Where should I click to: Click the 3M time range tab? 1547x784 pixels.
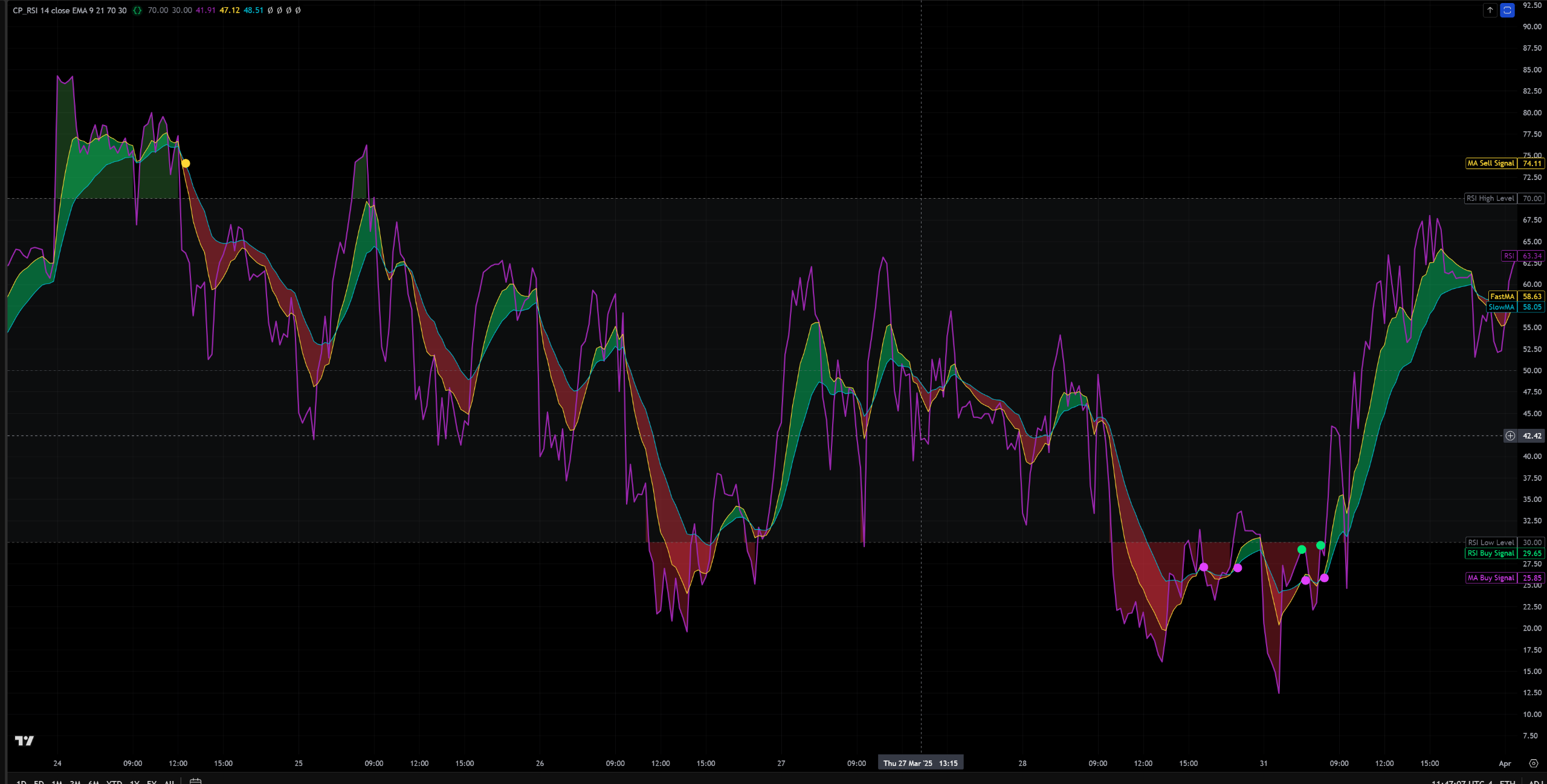pos(75,782)
